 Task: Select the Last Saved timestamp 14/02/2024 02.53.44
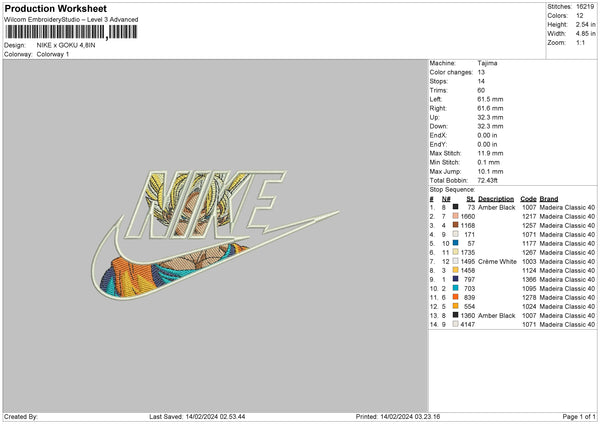(x=215, y=417)
